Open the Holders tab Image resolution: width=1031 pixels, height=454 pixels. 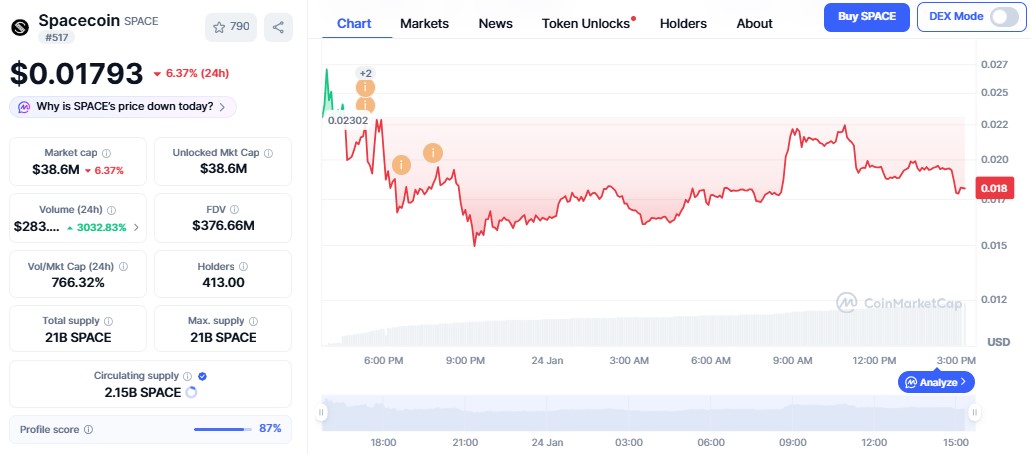coord(683,23)
